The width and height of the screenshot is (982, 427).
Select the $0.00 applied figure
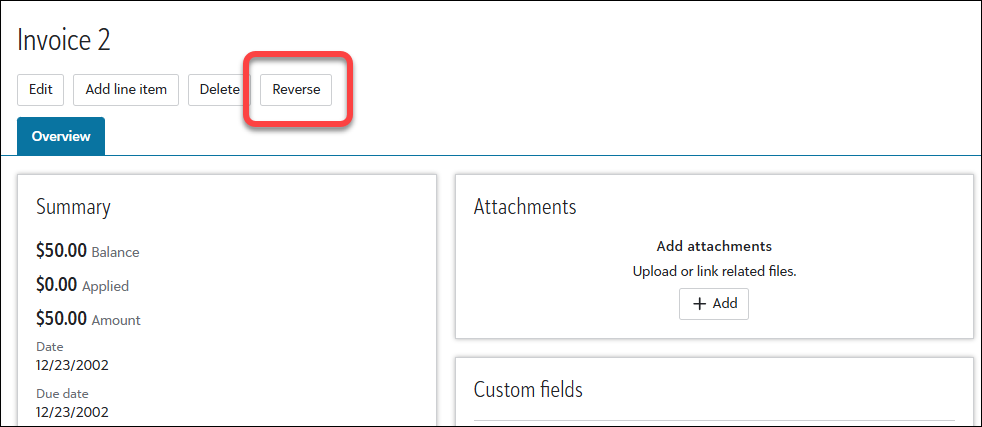pyautogui.click(x=56, y=285)
